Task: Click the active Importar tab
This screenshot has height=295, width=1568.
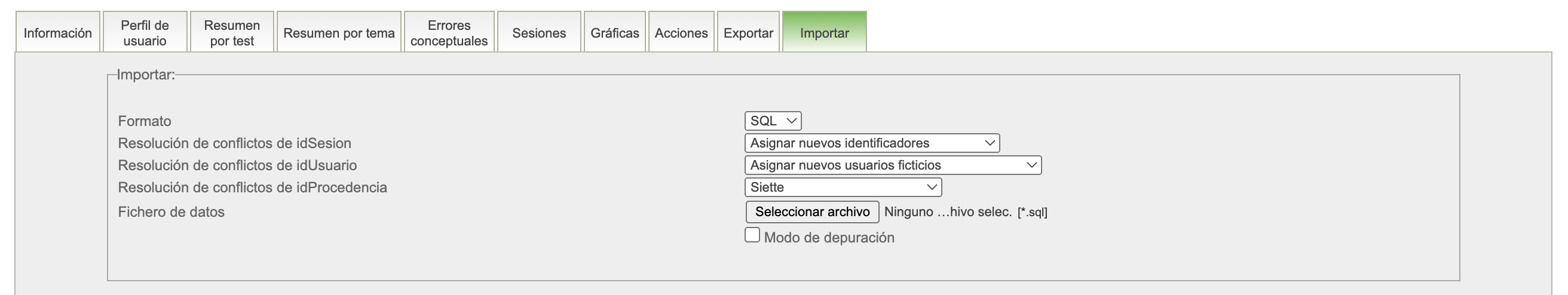Action: (824, 33)
